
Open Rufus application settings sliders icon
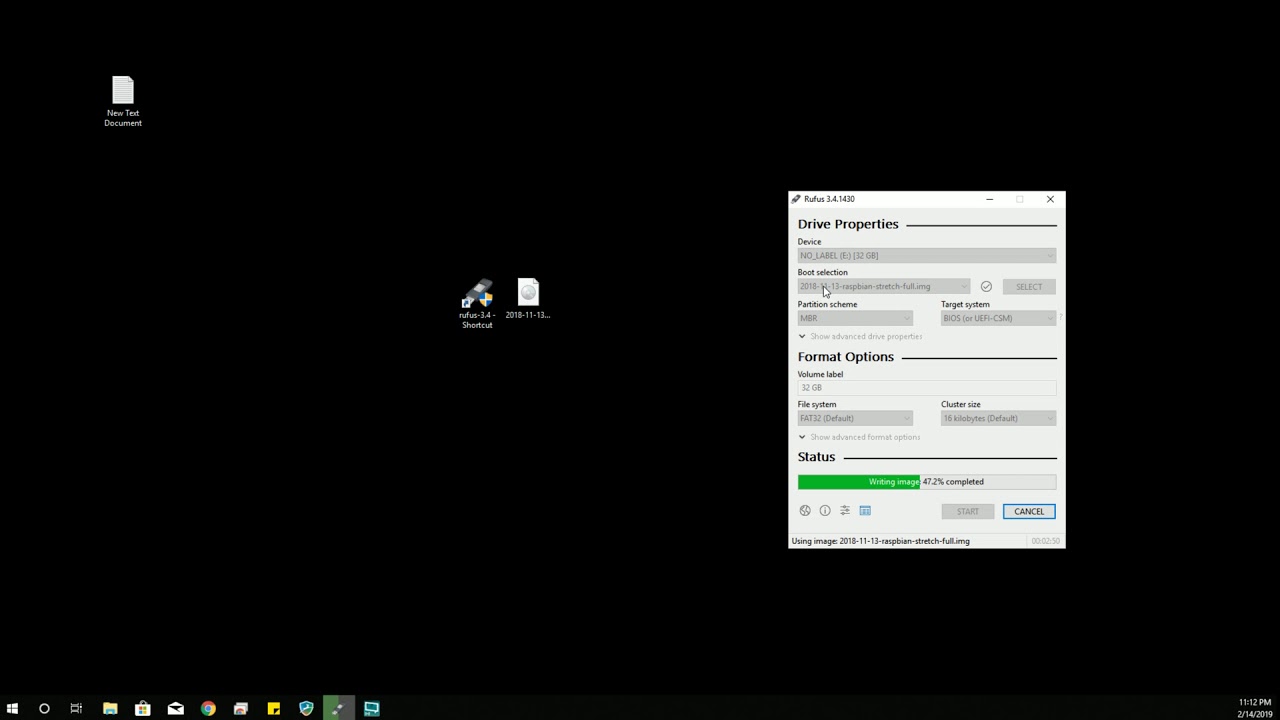click(845, 511)
